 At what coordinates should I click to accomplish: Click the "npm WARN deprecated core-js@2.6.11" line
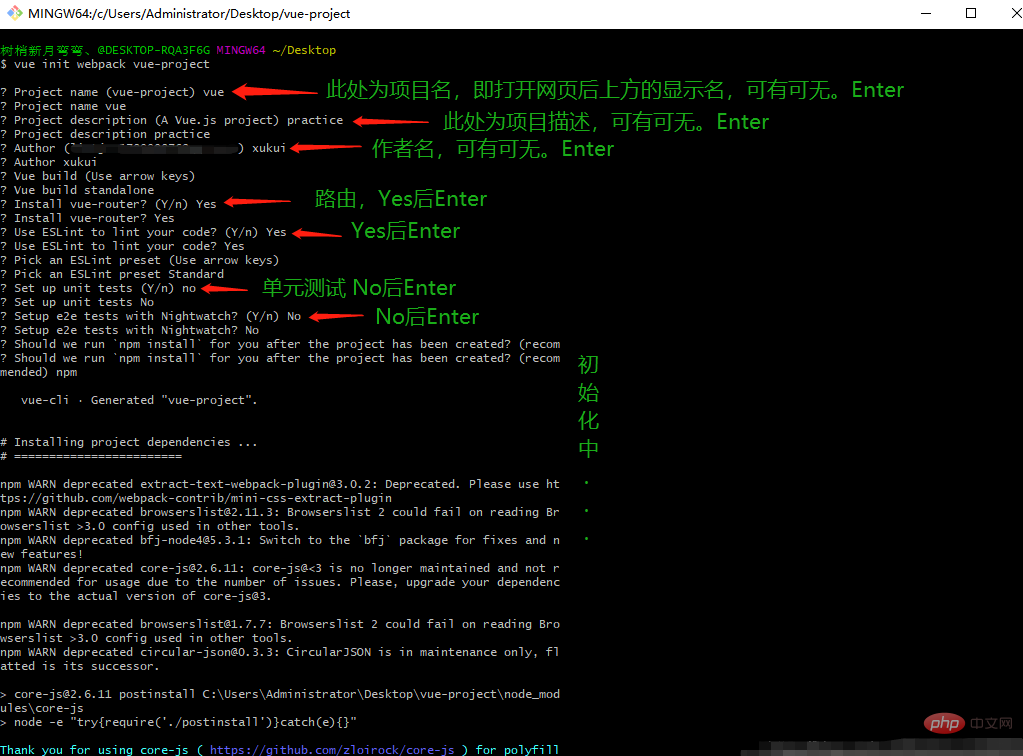click(280, 568)
